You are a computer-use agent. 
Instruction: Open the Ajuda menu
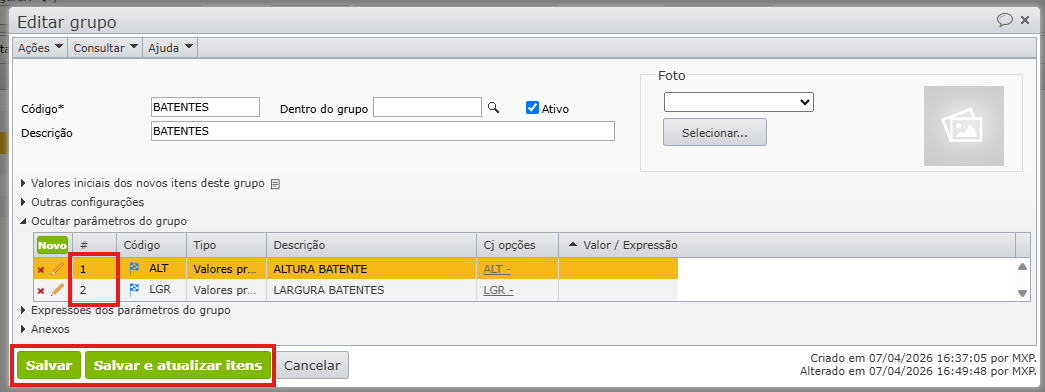170,48
